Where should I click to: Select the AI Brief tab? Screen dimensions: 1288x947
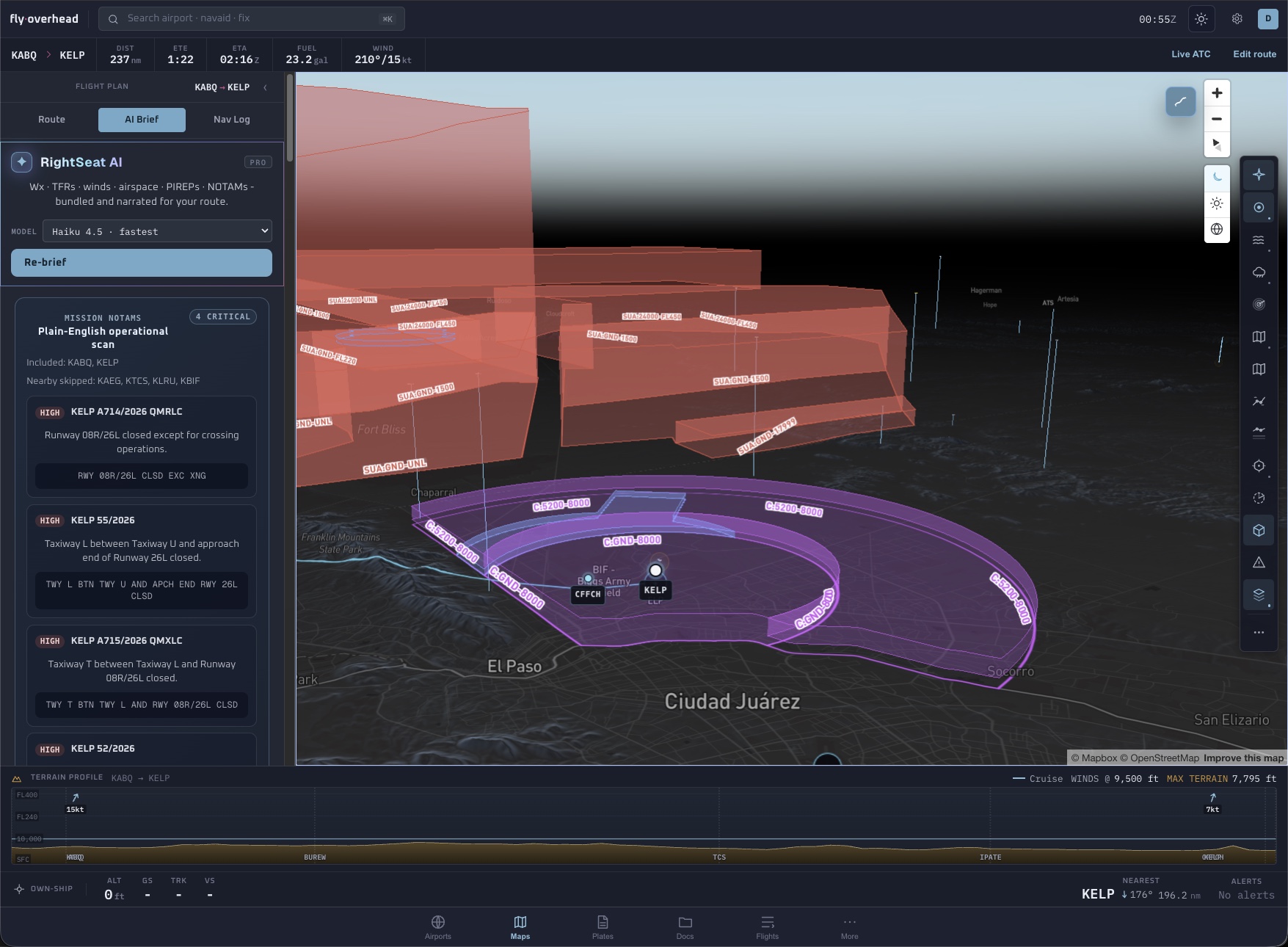click(x=142, y=120)
